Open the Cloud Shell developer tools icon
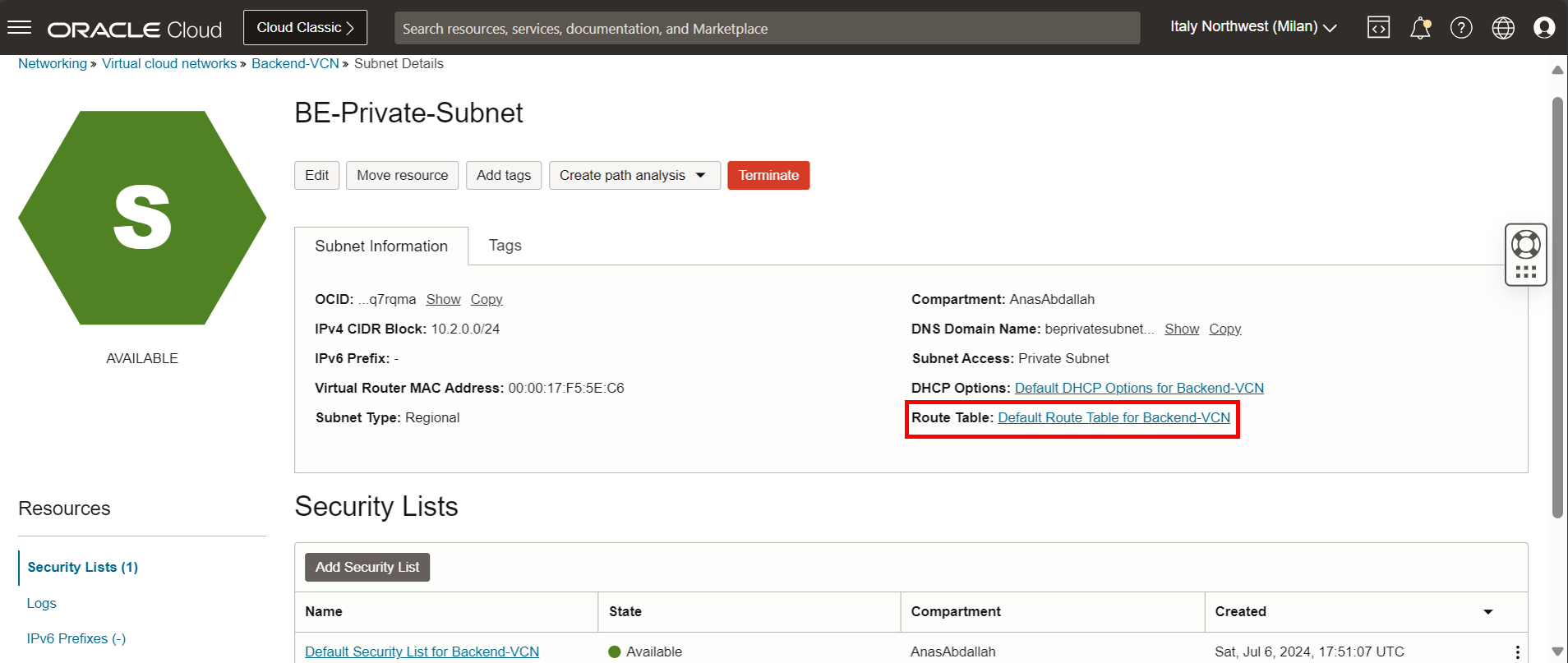 click(x=1378, y=28)
